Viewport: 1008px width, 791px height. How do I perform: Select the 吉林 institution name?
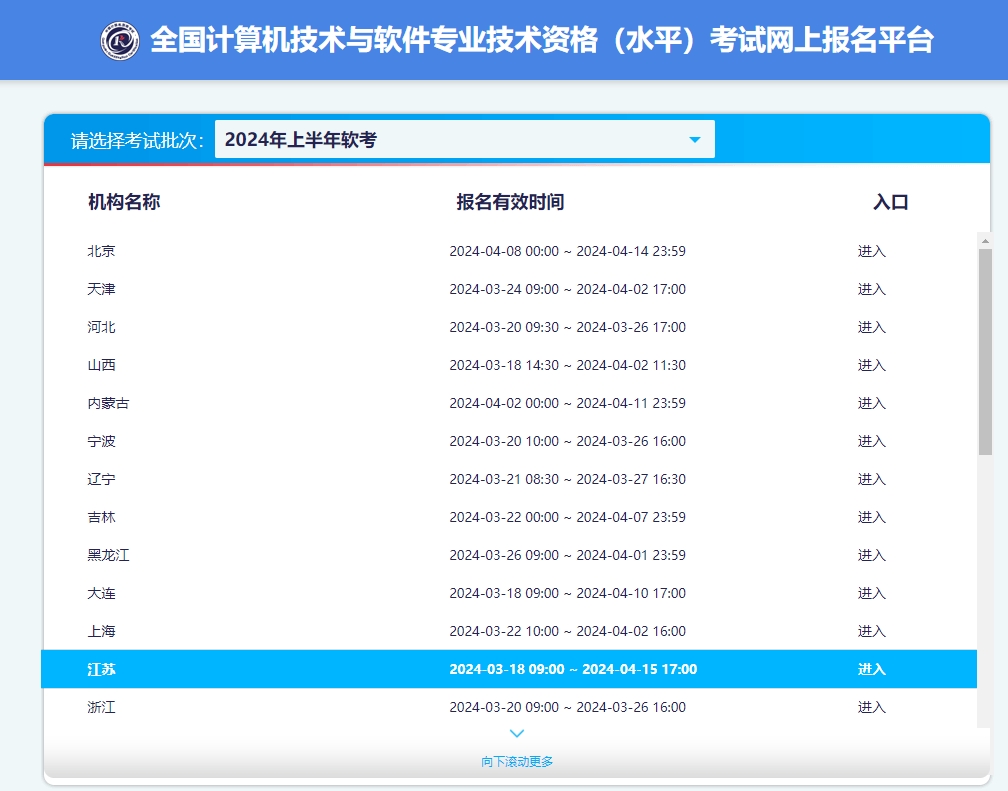(102, 516)
